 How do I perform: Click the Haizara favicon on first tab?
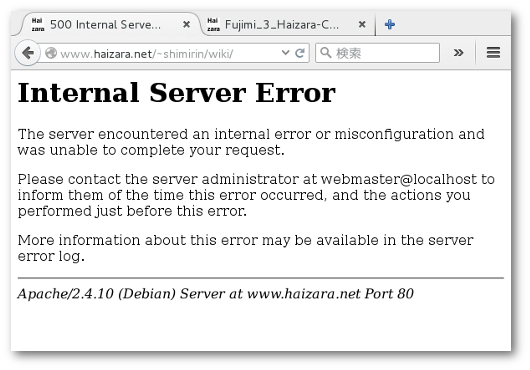pos(38,25)
